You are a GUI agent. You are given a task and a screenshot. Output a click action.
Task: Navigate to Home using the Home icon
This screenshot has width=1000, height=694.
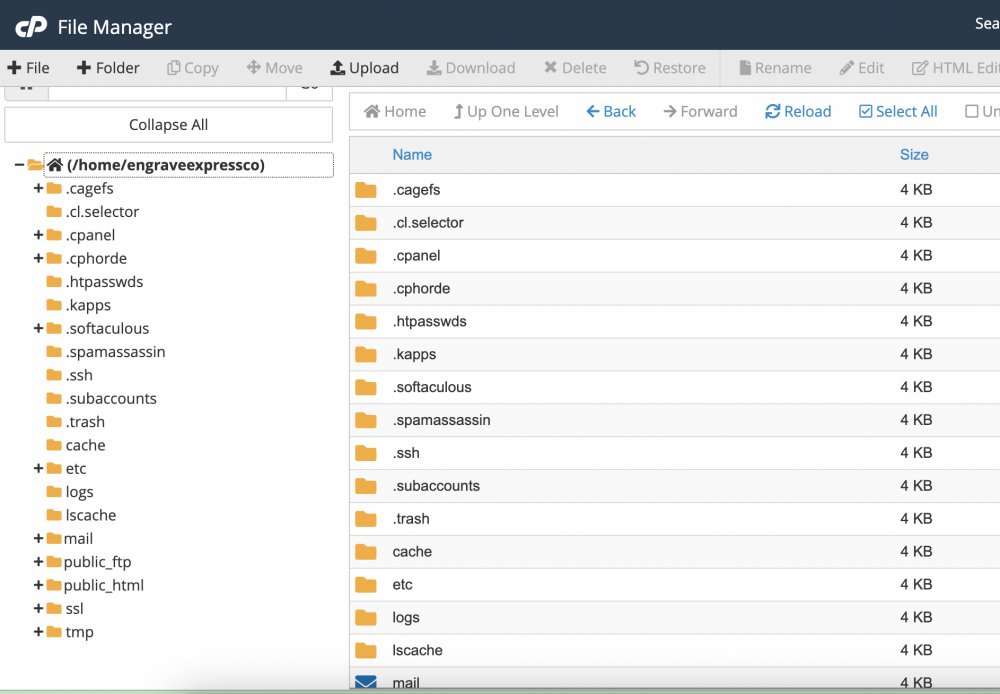click(x=394, y=112)
